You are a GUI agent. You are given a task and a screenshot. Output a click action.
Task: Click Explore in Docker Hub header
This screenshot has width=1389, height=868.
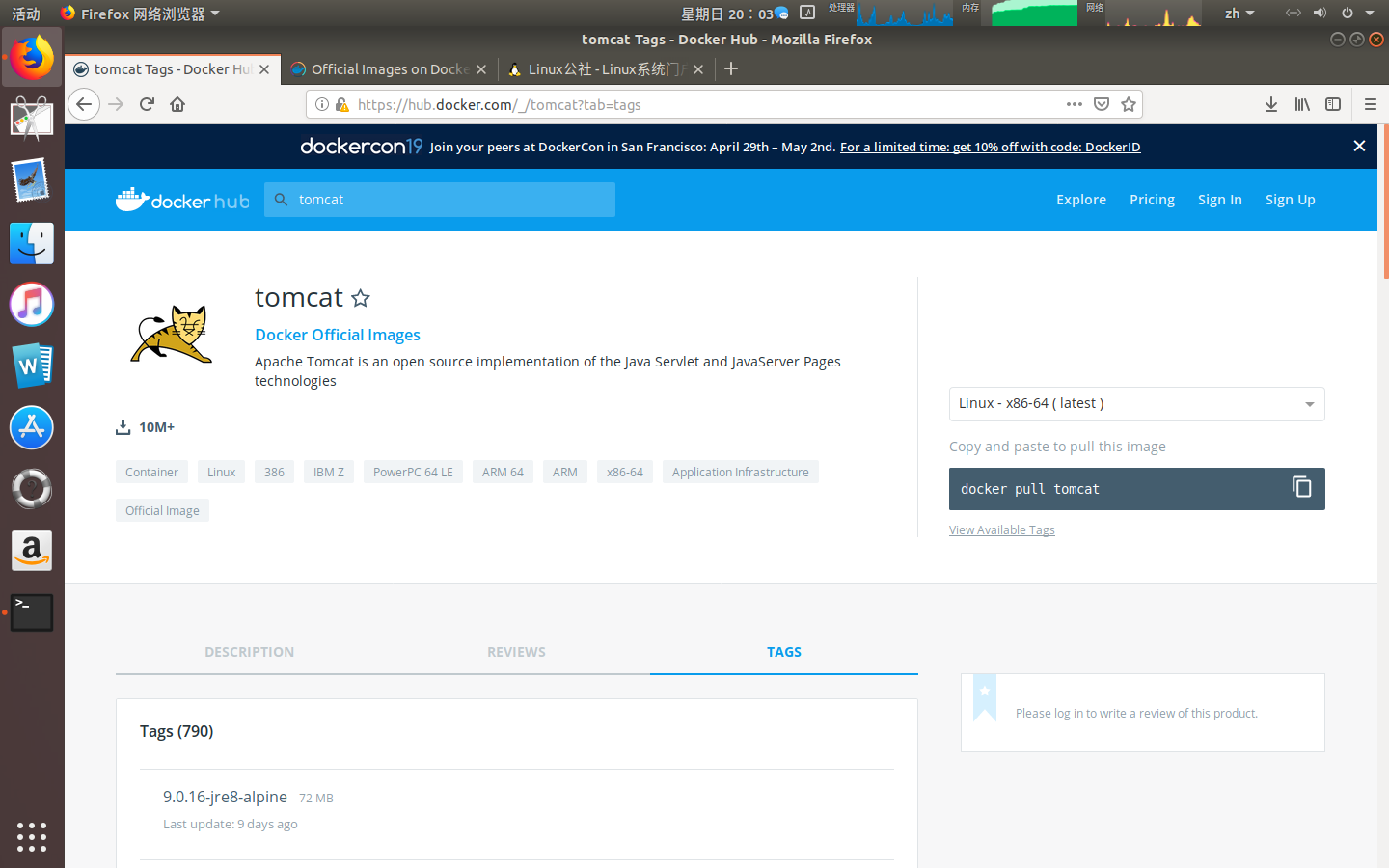[x=1081, y=200]
